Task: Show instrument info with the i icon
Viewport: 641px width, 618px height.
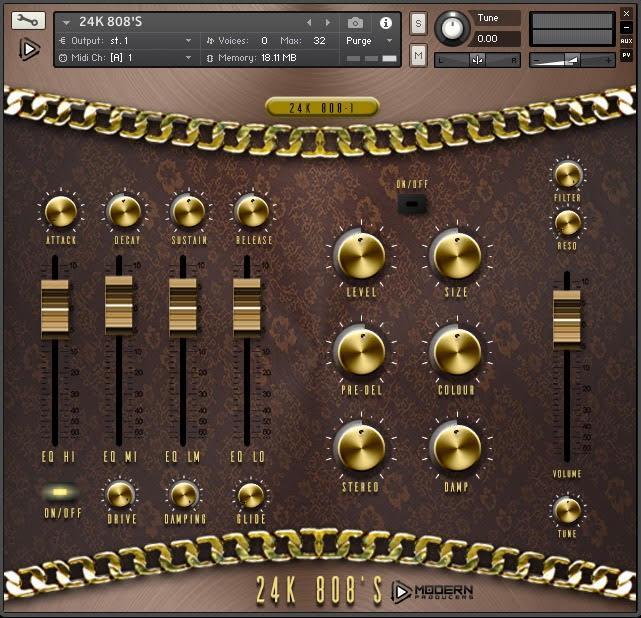Action: 385,22
